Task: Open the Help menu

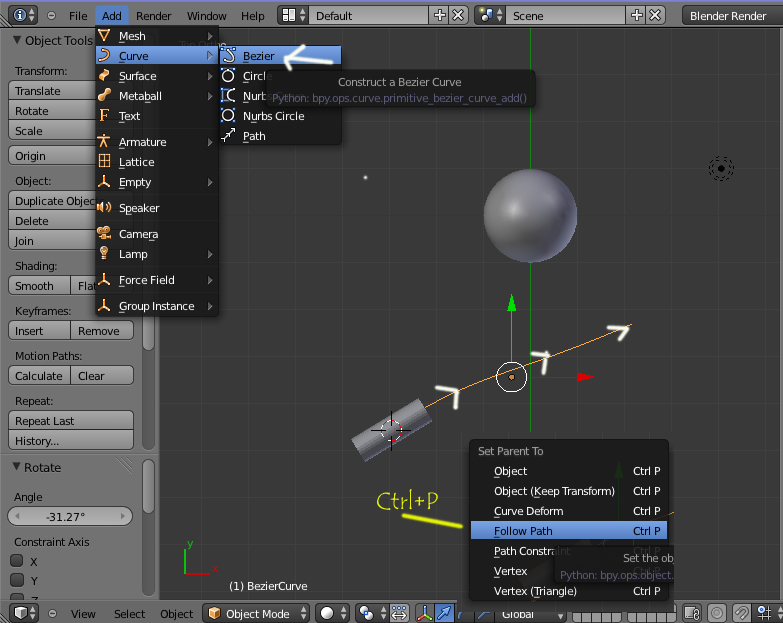Action: coord(253,16)
